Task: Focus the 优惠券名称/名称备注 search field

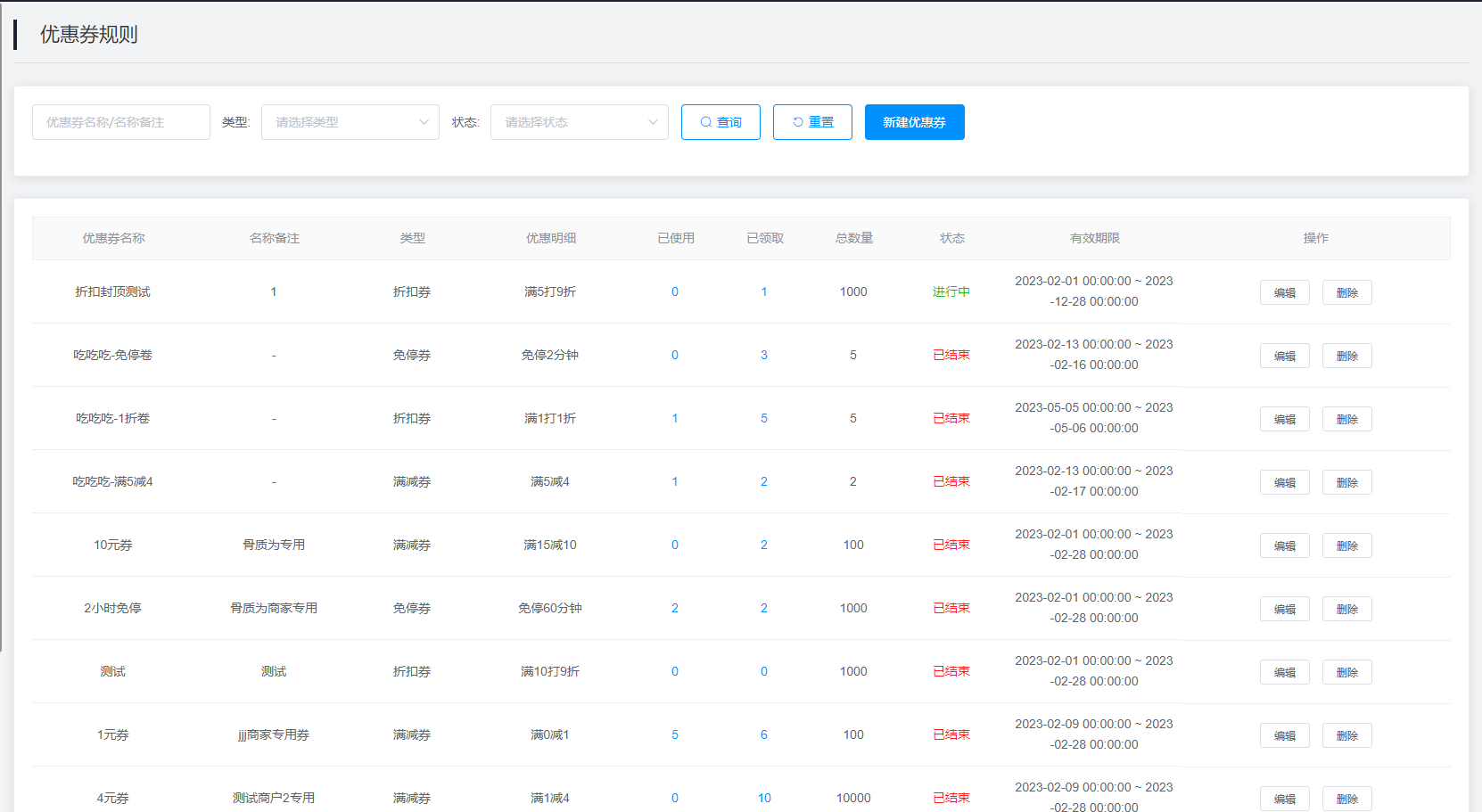Action: pyautogui.click(x=121, y=122)
